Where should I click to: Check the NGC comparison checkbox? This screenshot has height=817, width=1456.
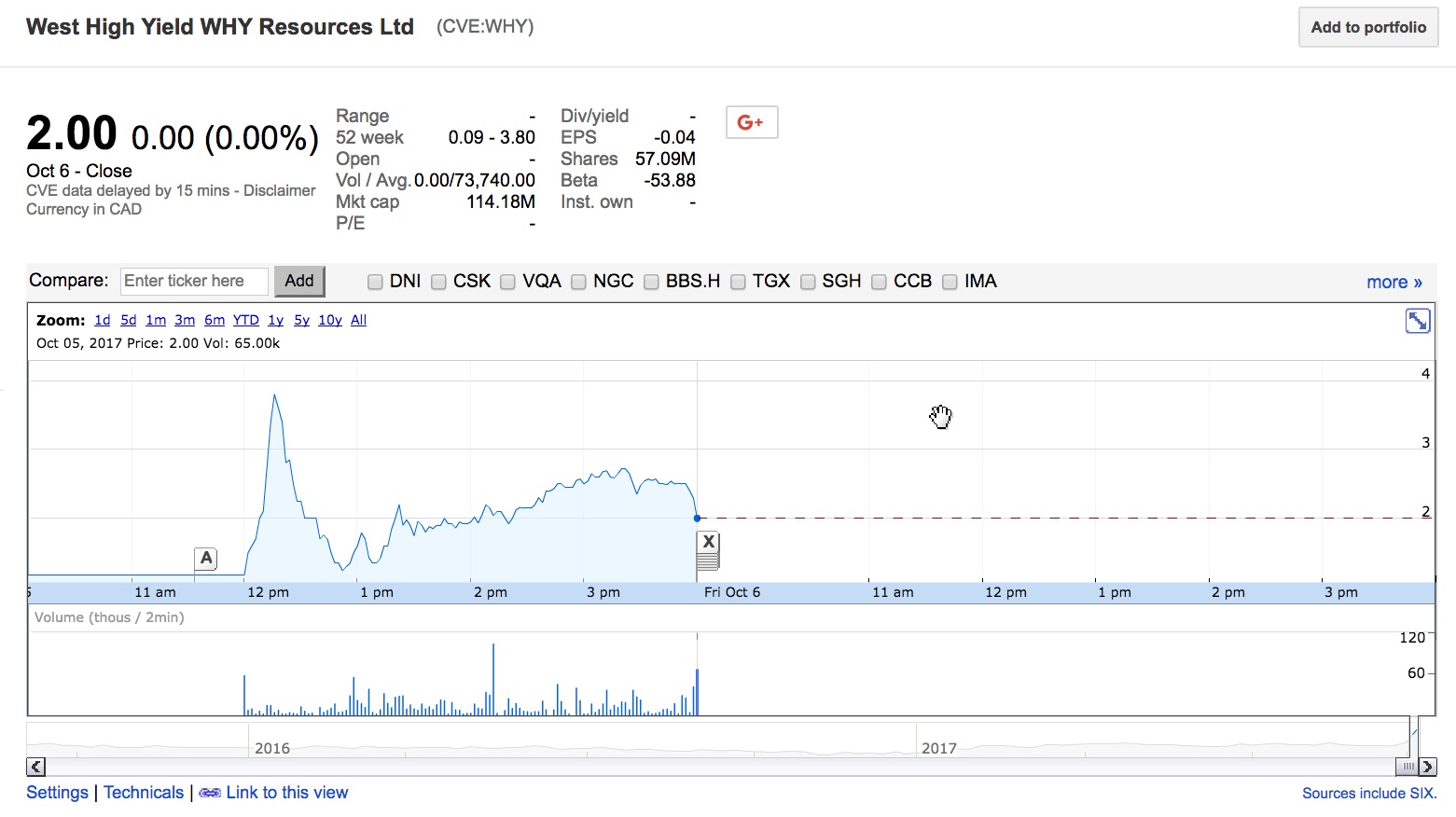(x=578, y=282)
